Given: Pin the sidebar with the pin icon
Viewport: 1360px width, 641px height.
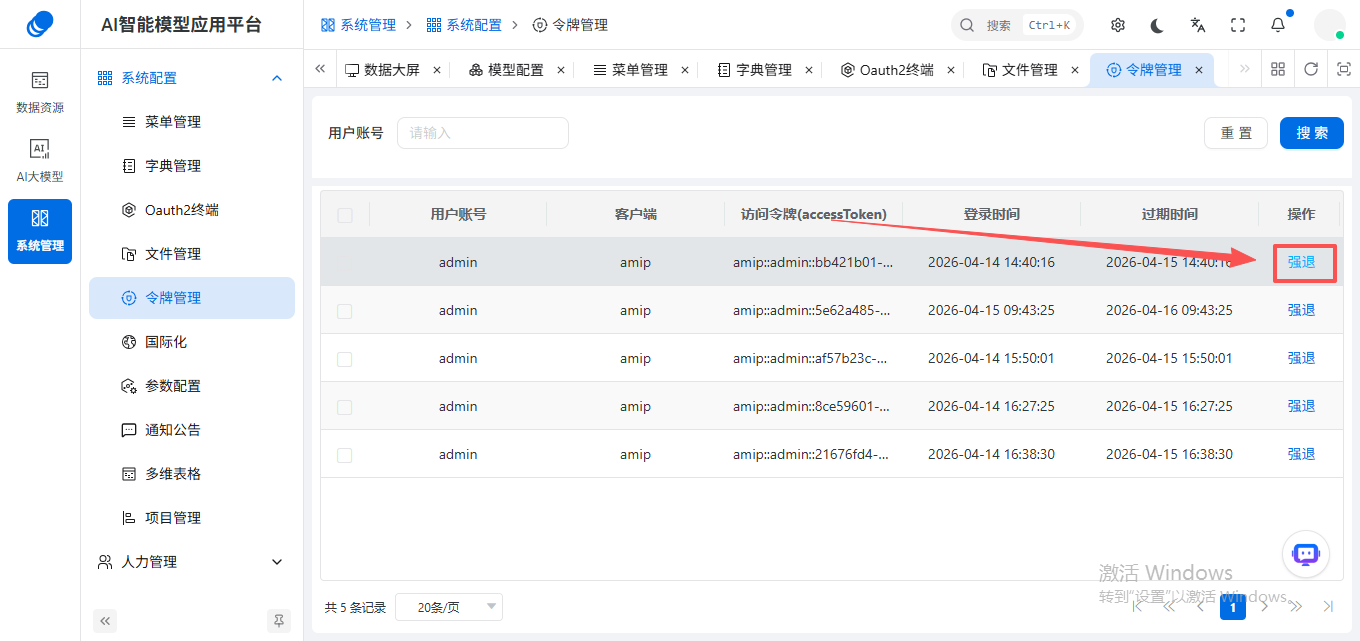Looking at the screenshot, I should pos(279,620).
